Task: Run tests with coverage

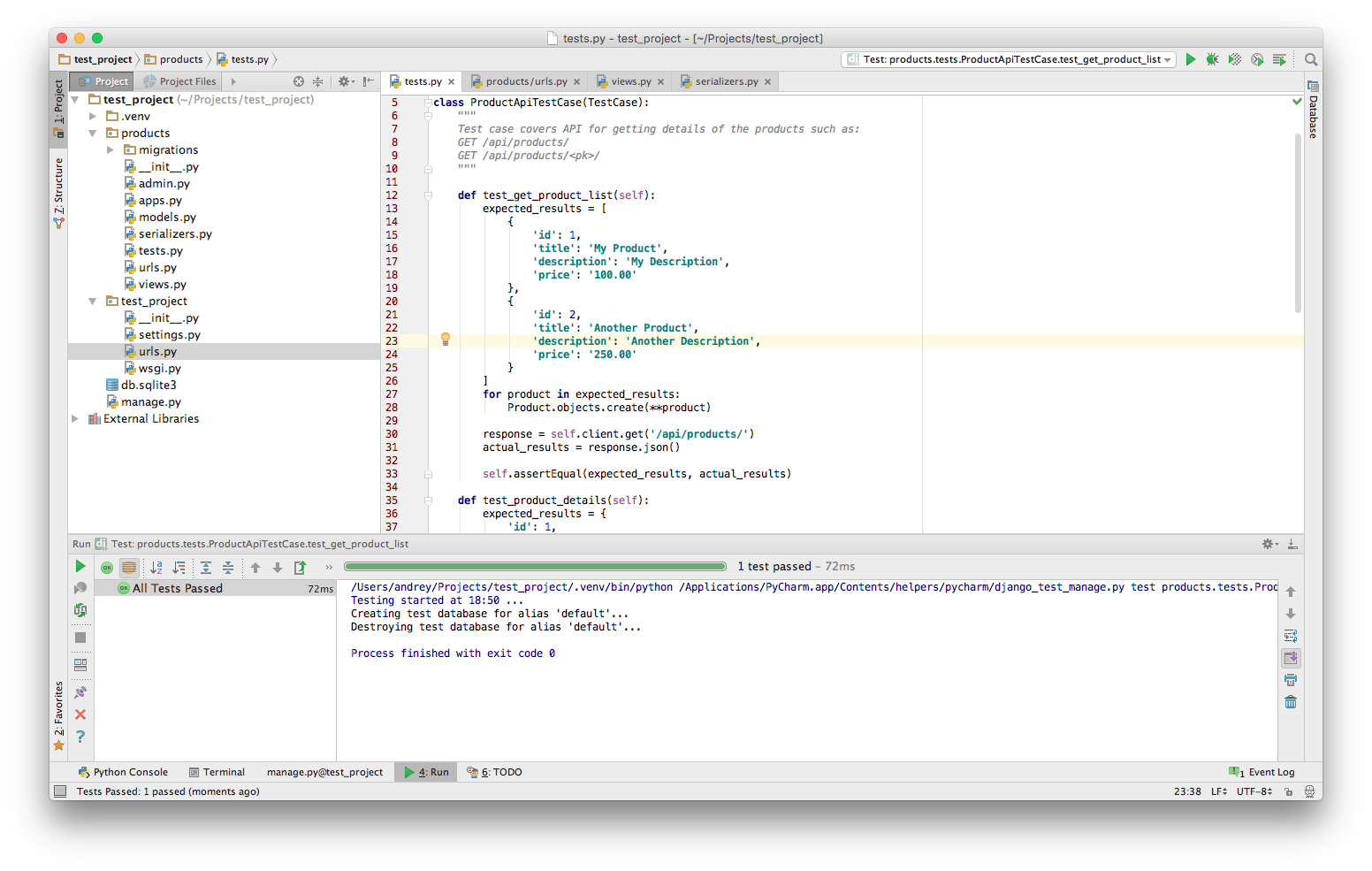Action: [x=1234, y=59]
